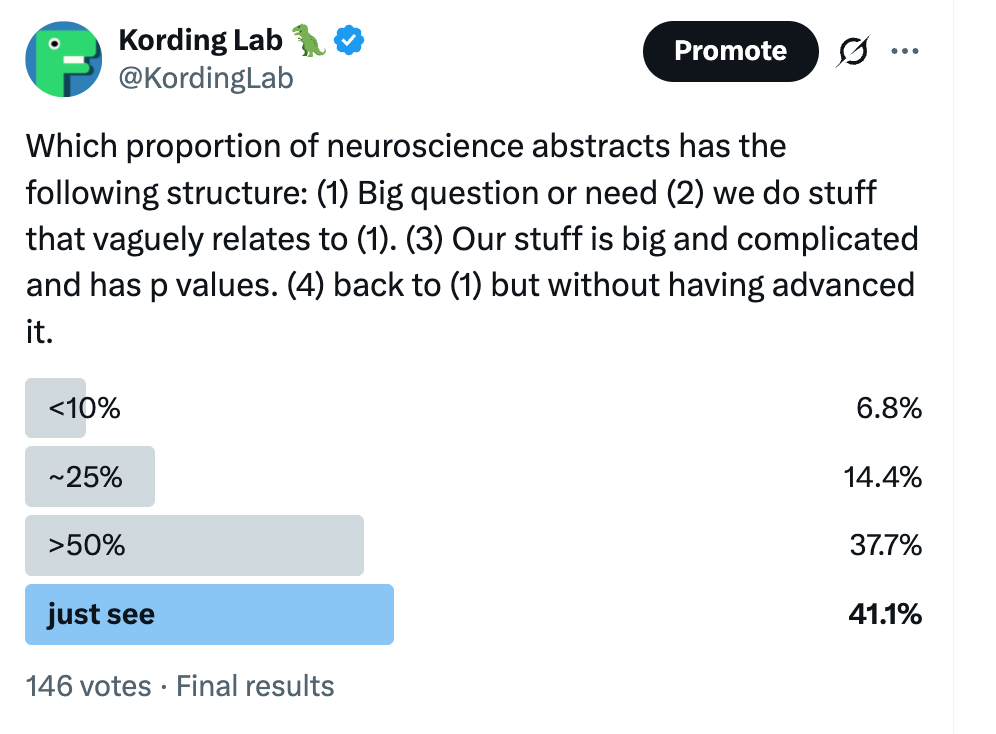The image size is (996, 734).
Task: Click the dinosaur emoji beside Kording Lab
Action: (310, 40)
